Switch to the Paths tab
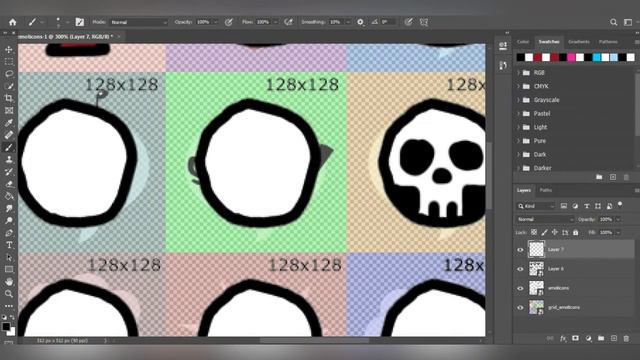Image resolution: width=640 pixels, height=360 pixels. 546,190
